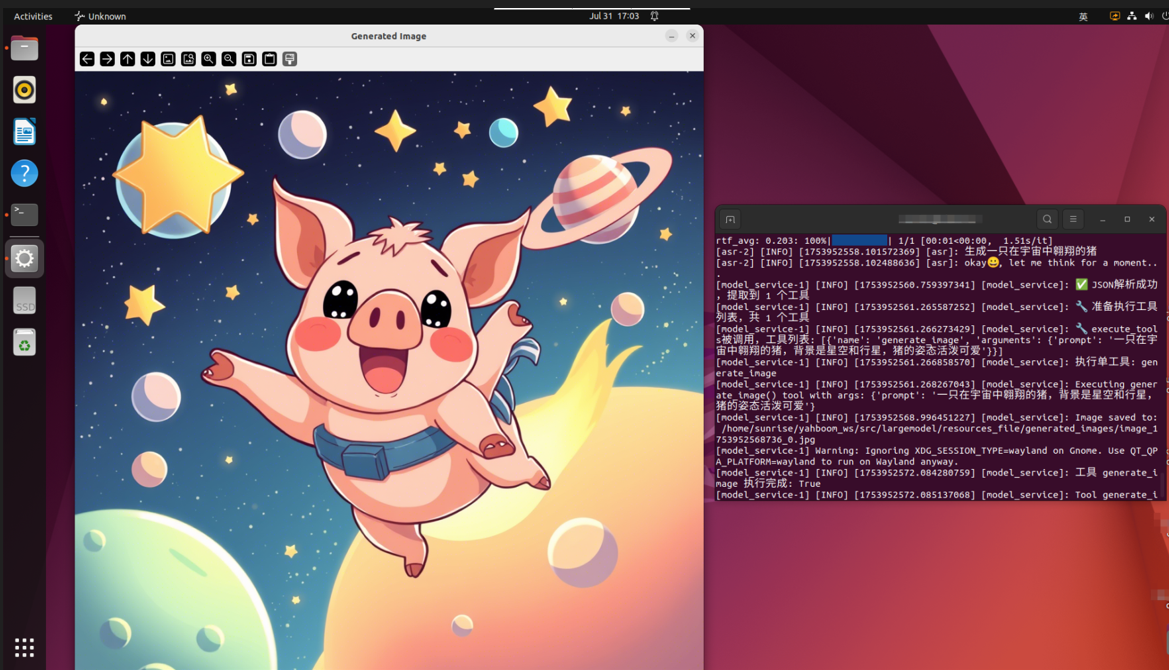Click Activities in the top bar
Image resolution: width=1169 pixels, height=670 pixels.
(x=33, y=16)
